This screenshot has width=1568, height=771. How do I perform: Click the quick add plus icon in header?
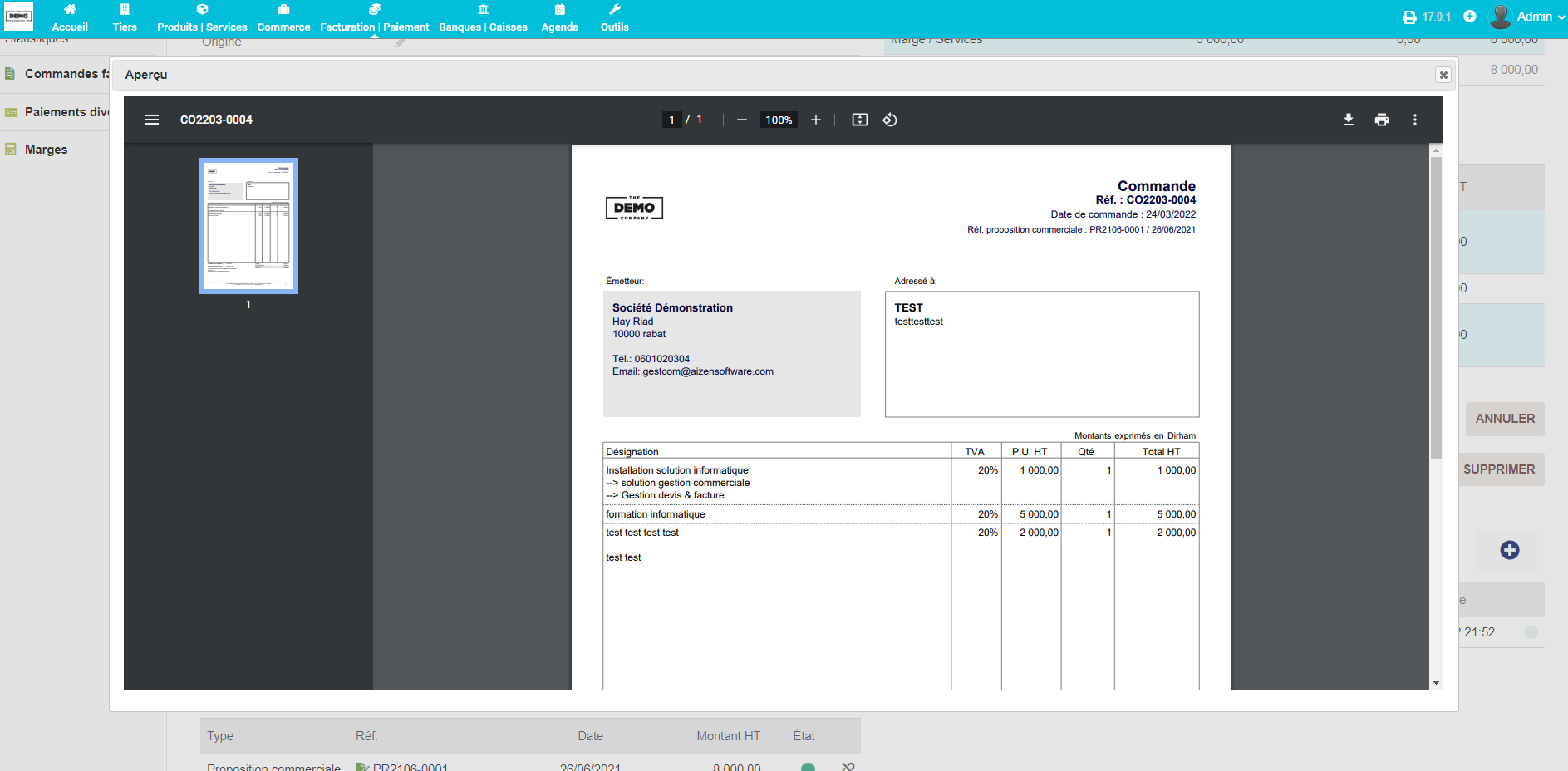(1470, 17)
